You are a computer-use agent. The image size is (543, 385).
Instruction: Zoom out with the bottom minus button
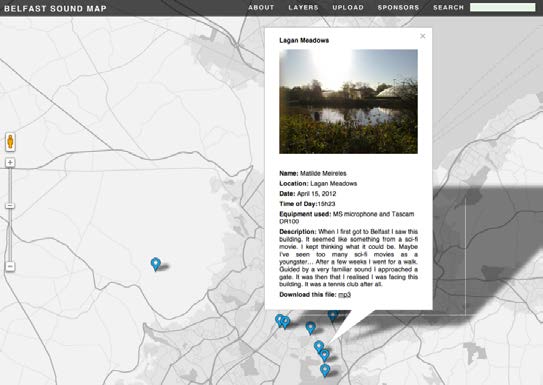[x=10, y=266]
